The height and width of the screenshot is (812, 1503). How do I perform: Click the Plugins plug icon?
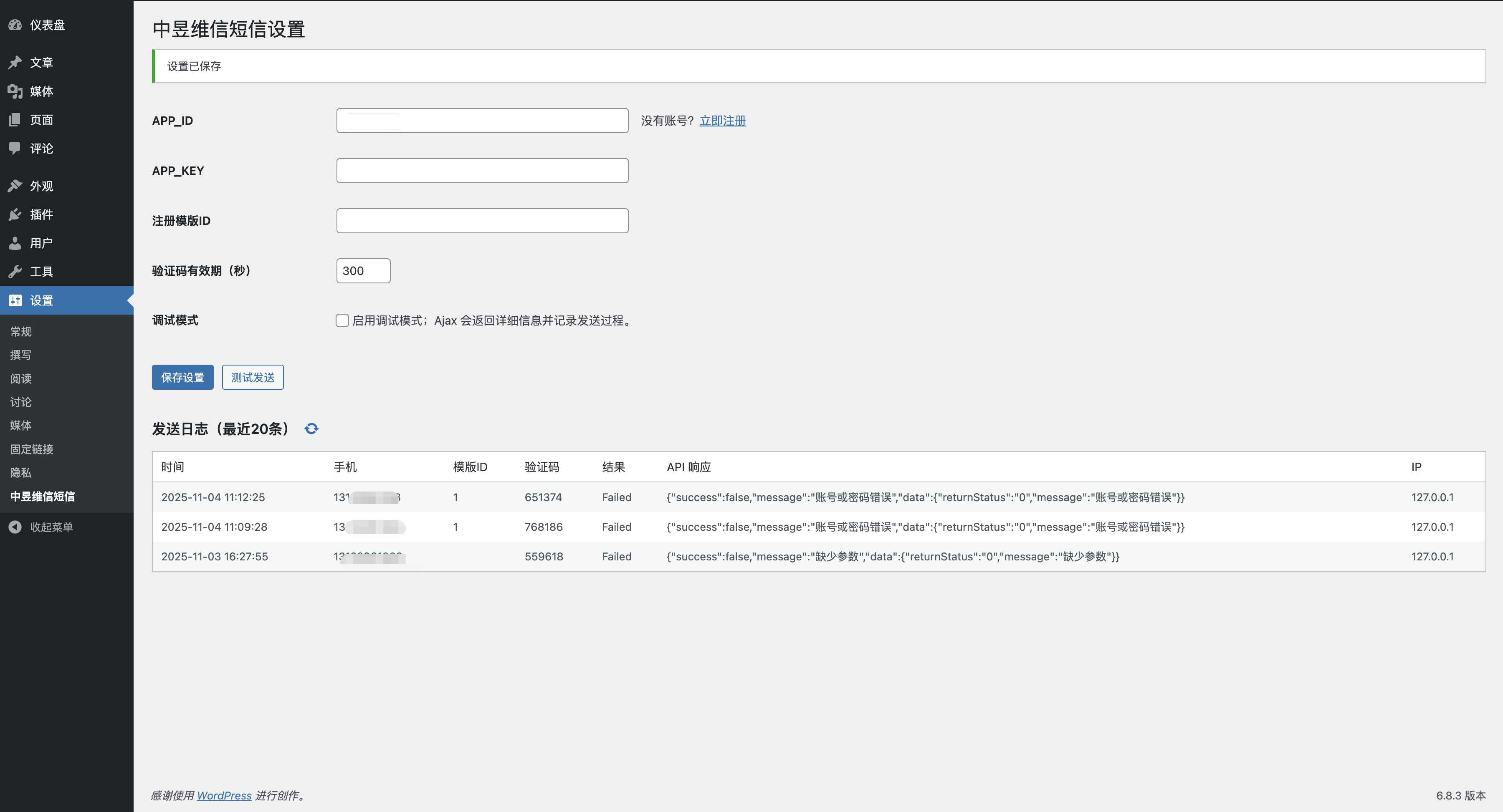click(15, 214)
